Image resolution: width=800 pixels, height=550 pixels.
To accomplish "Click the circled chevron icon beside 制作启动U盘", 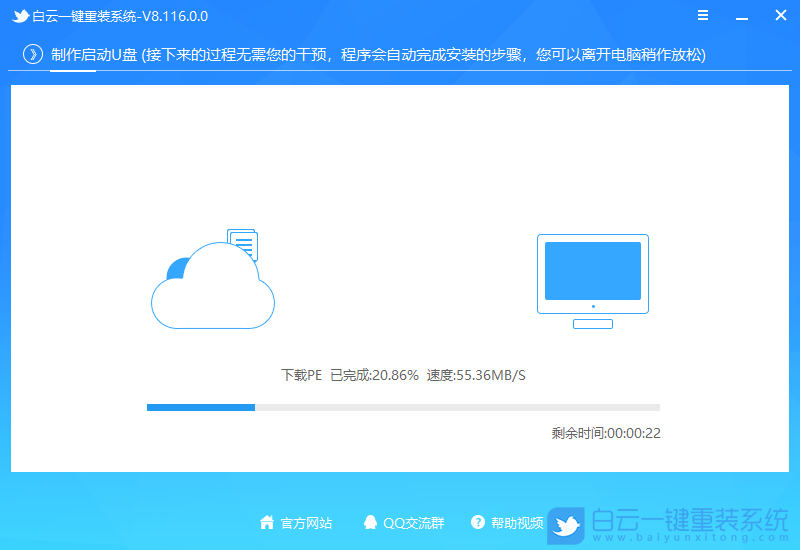I will pyautogui.click(x=33, y=54).
